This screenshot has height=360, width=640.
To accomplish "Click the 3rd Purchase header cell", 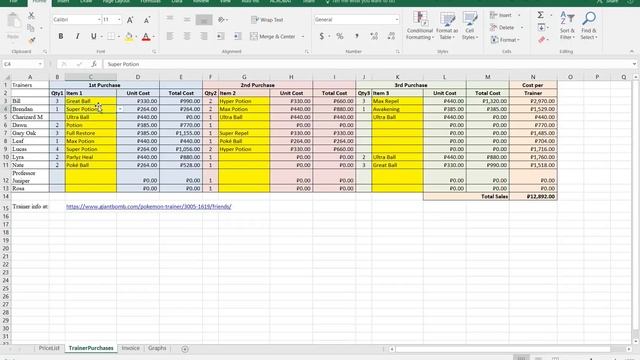I will coord(411,85).
